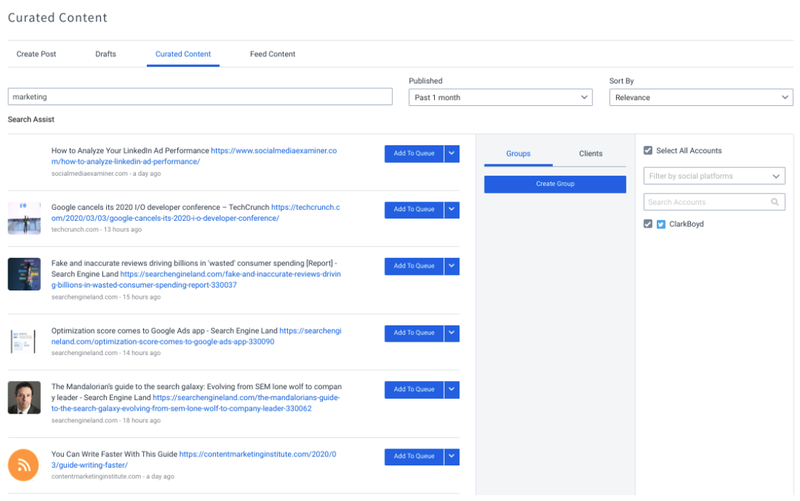
Task: Open the Mandalorian's guide searchengineland link
Action: point(195,403)
